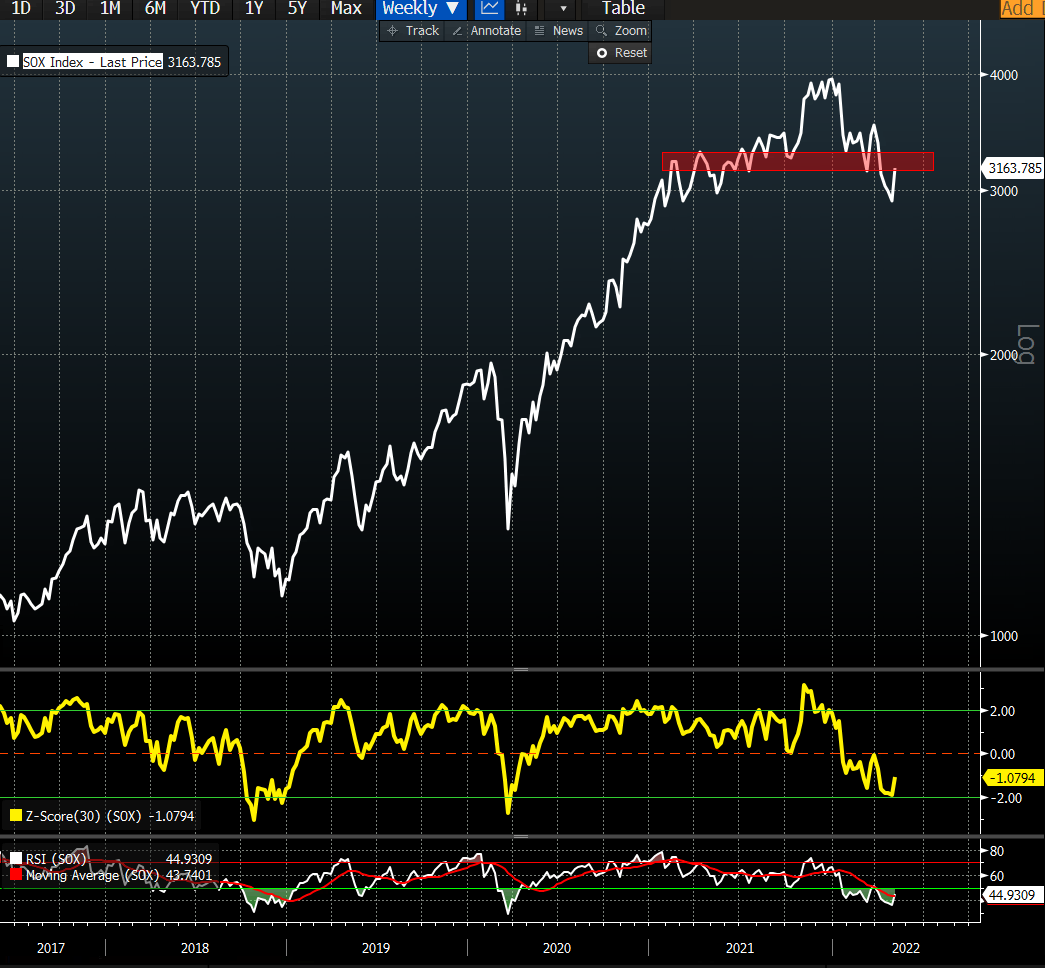Set the range to 1M
The image size is (1045, 968).
click(x=110, y=9)
